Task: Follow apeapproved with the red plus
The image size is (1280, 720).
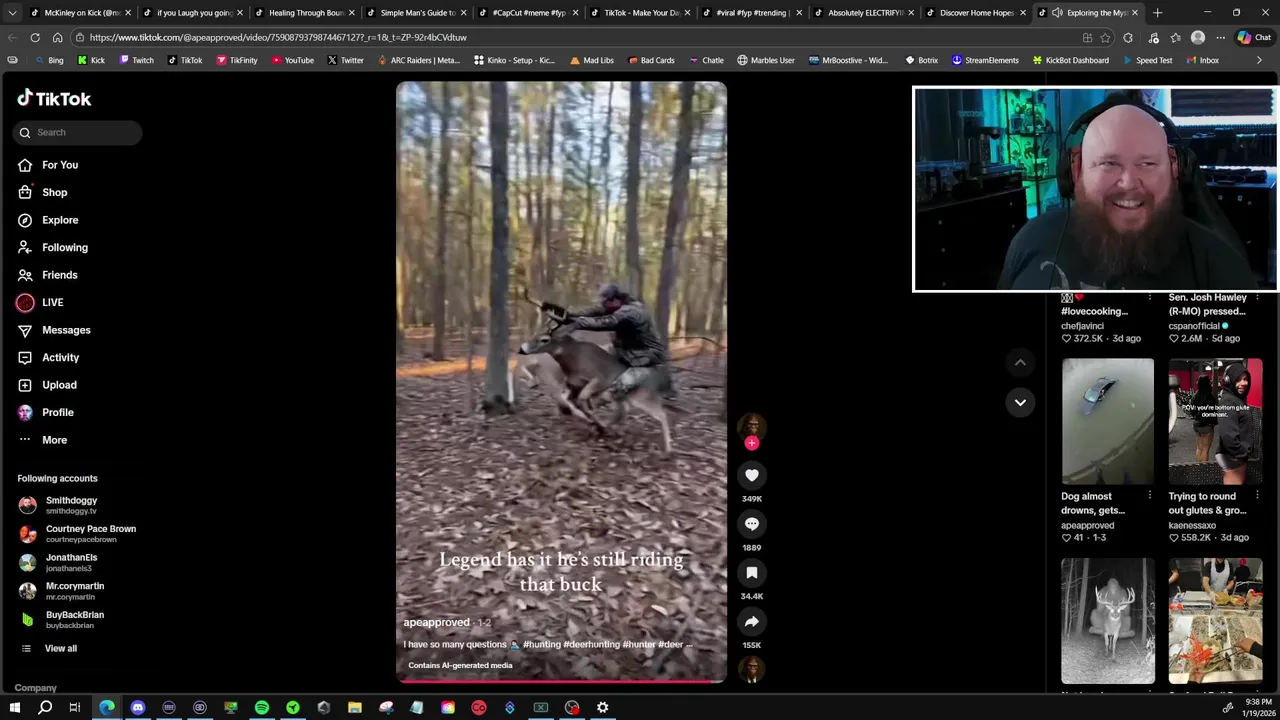Action: coord(752,443)
